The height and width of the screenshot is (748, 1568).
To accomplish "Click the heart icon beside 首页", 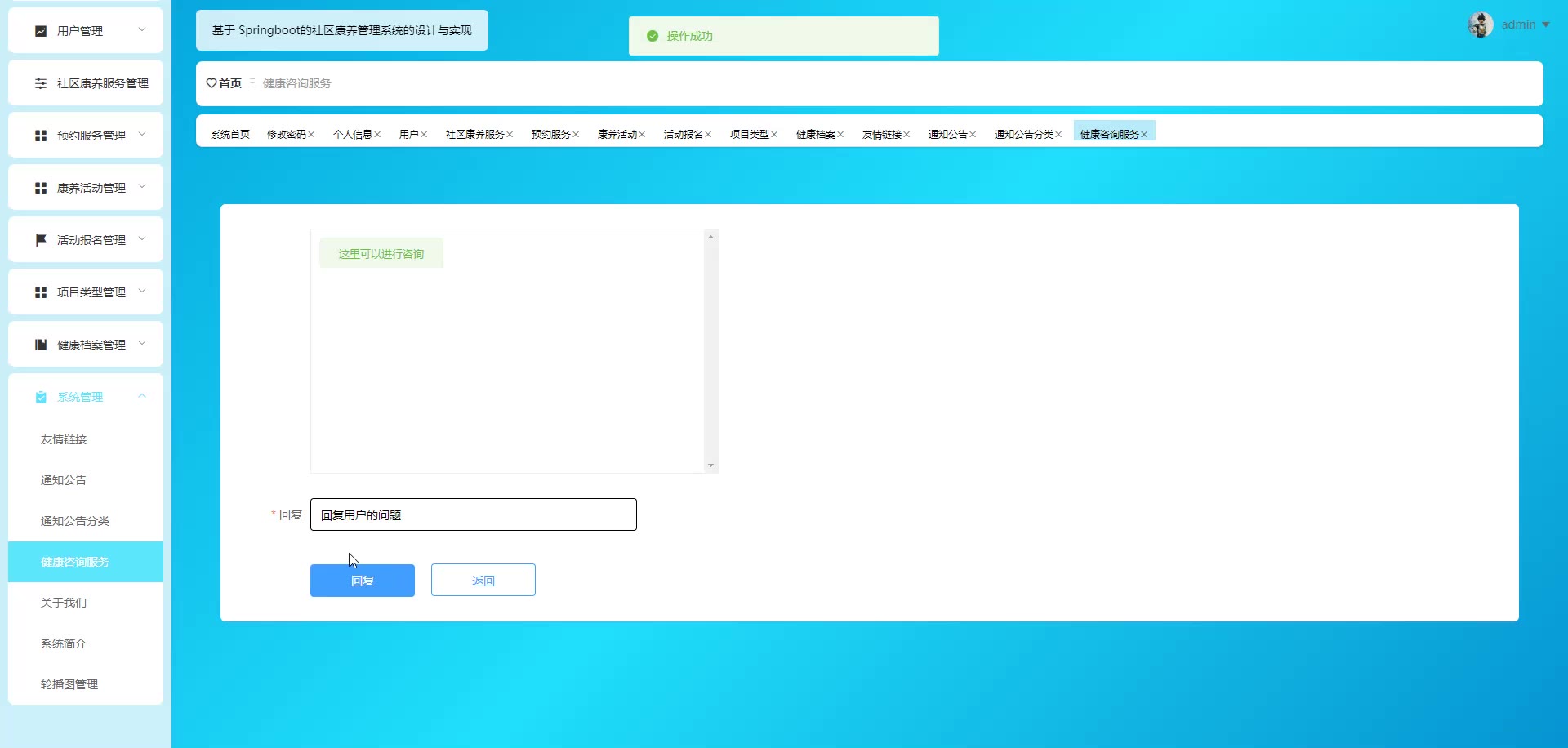I will (212, 83).
